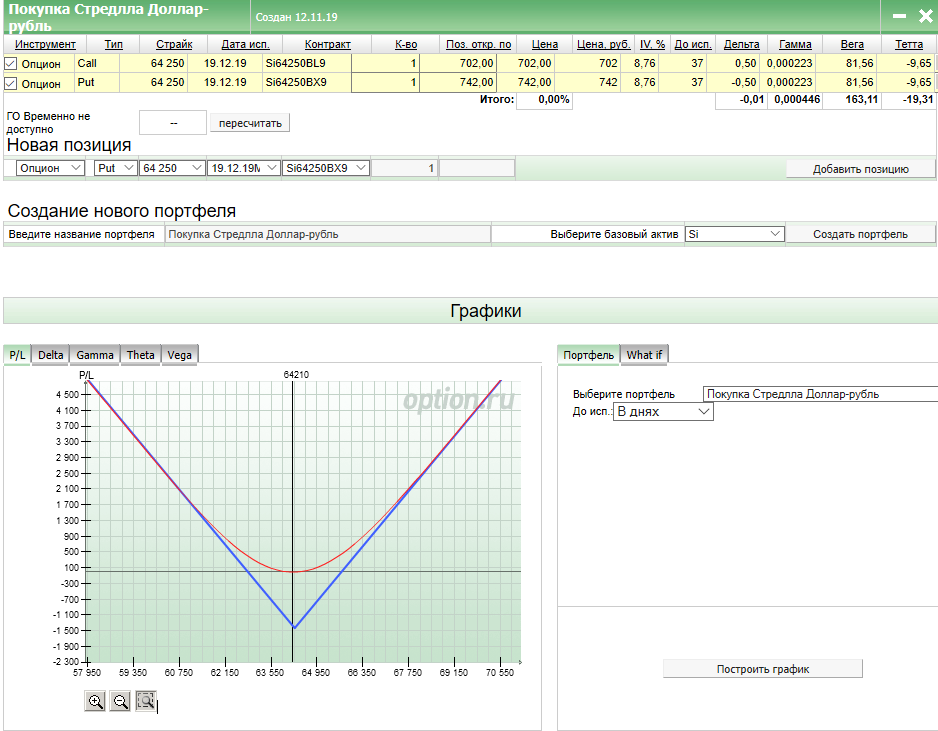
Task: Expand strike dropdown showing 64 250
Action: (x=172, y=168)
